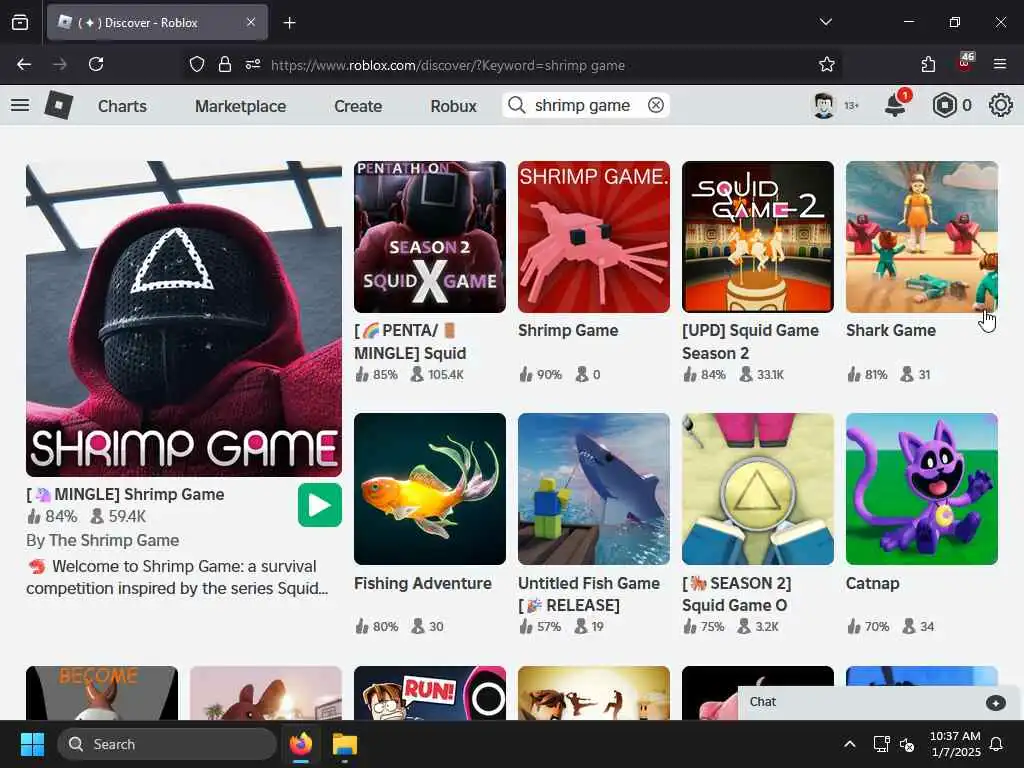Open the Untitled Fish Game shark thumbnail
Screen dimensions: 1024x768
point(594,488)
